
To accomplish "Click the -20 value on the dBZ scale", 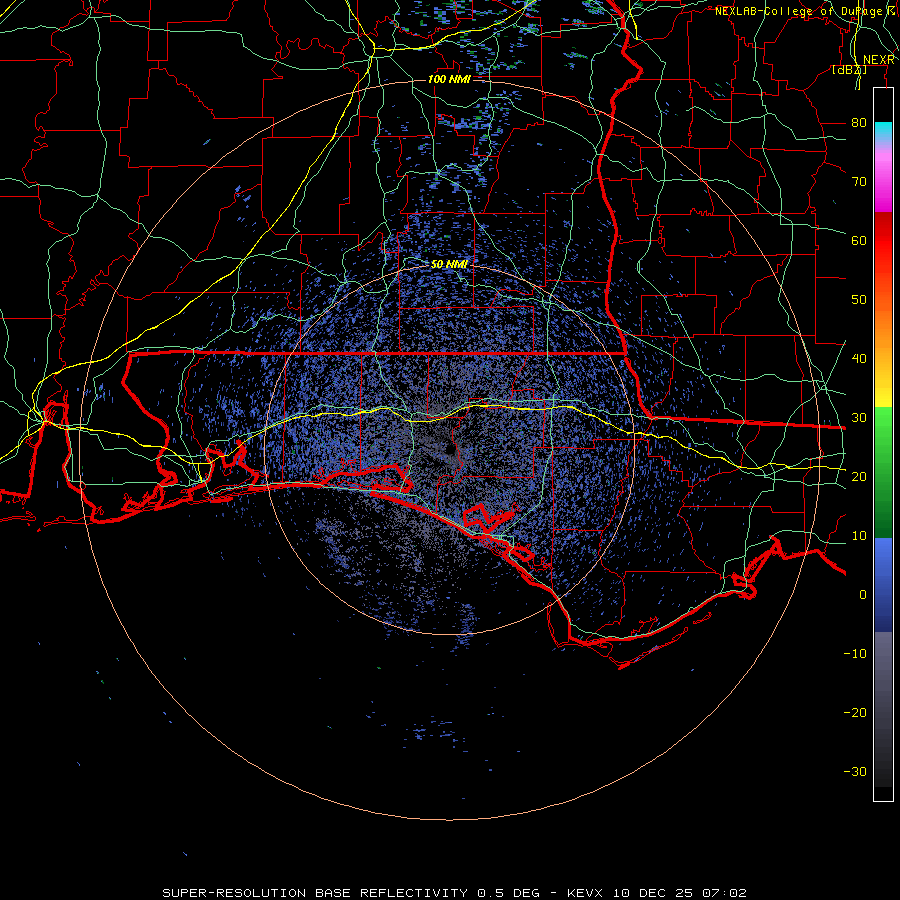I will click(855, 712).
